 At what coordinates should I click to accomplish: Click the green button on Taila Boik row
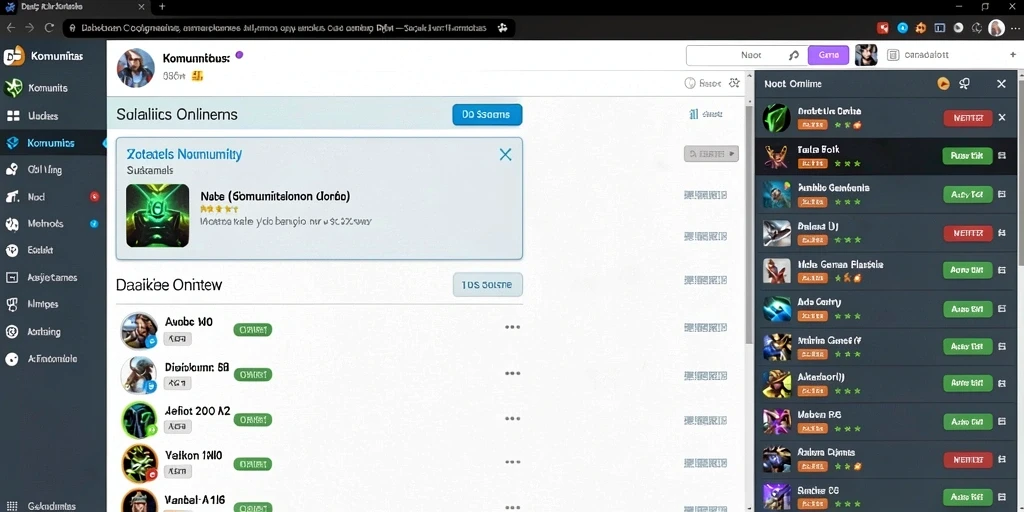pyautogui.click(x=967, y=156)
